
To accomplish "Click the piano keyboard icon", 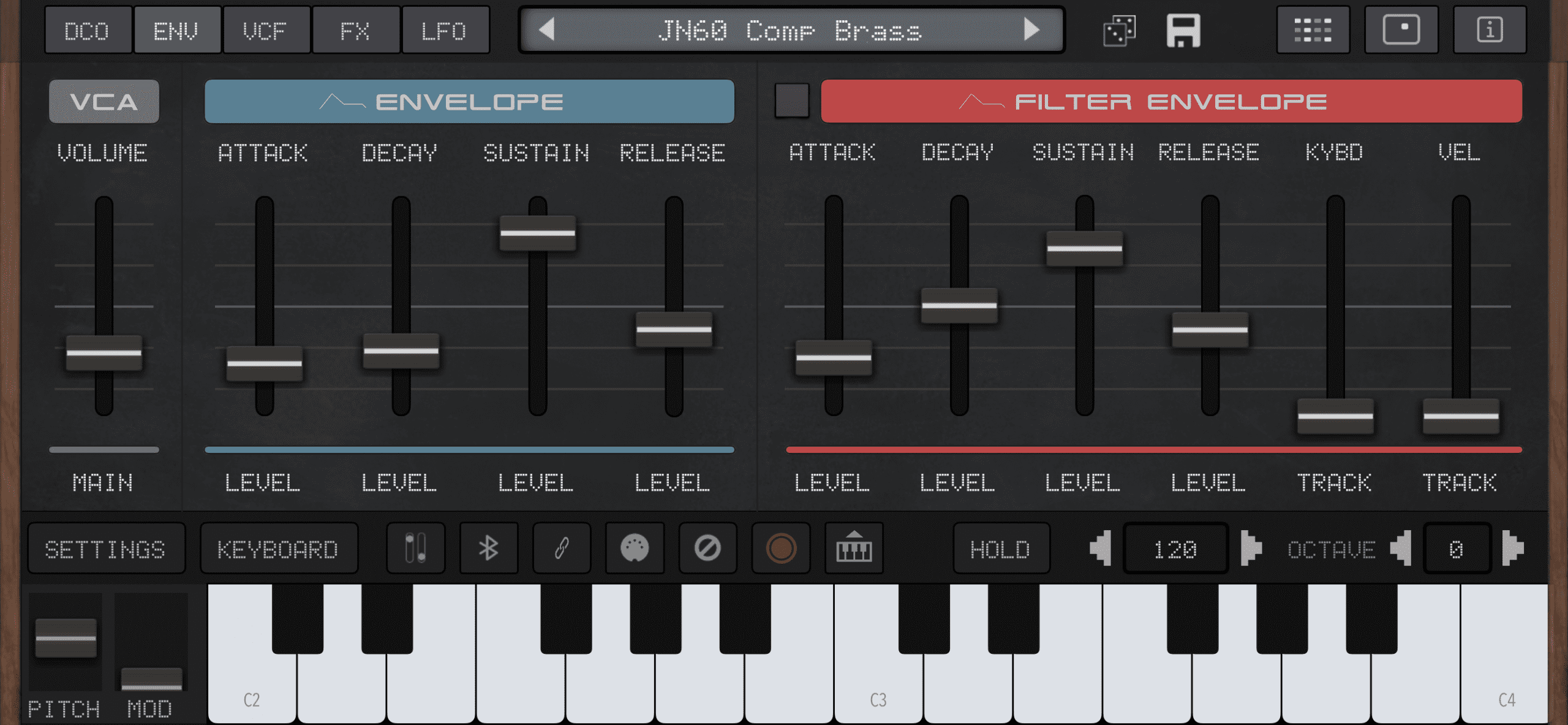I will pyautogui.click(x=854, y=548).
